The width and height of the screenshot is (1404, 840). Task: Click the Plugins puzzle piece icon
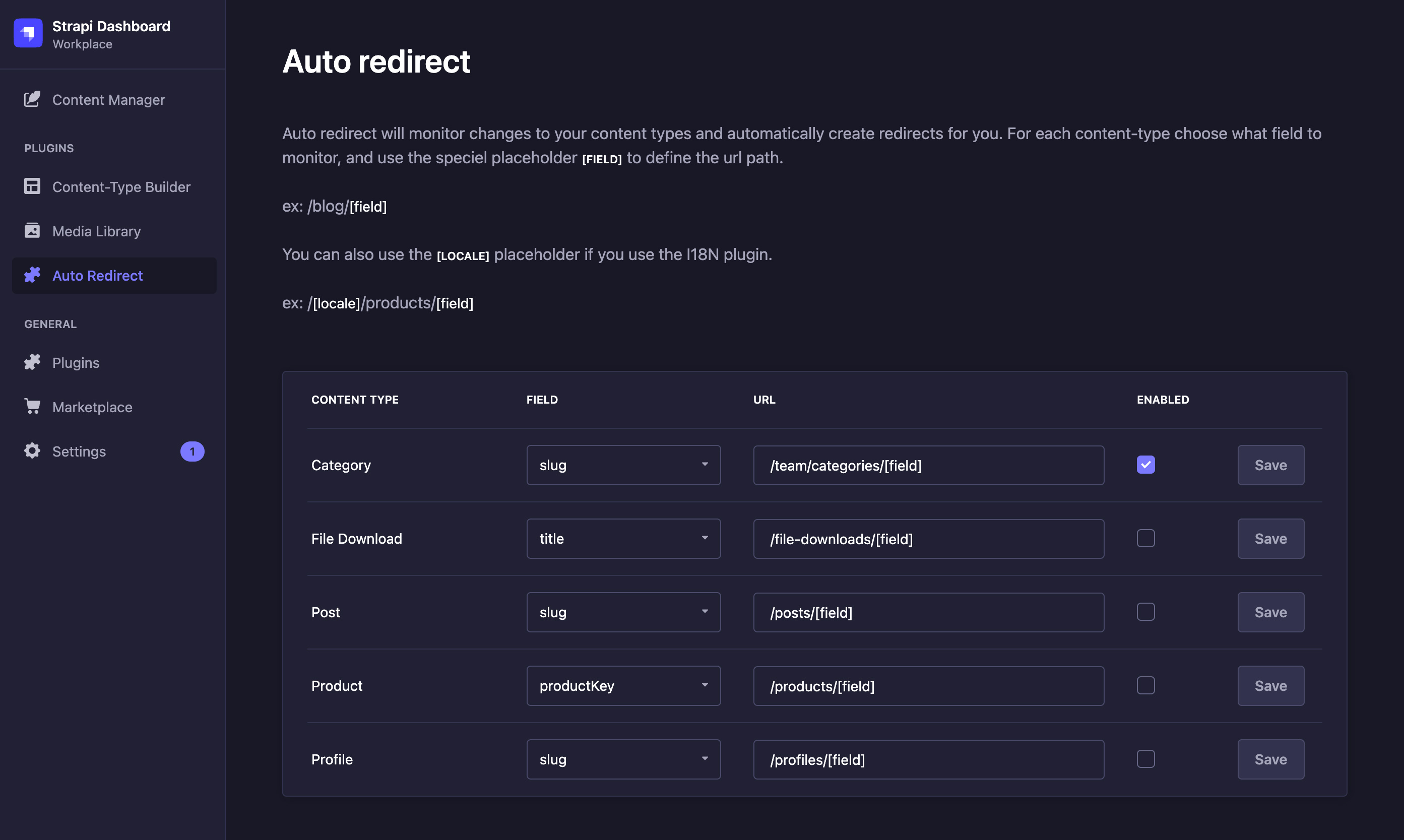[32, 362]
